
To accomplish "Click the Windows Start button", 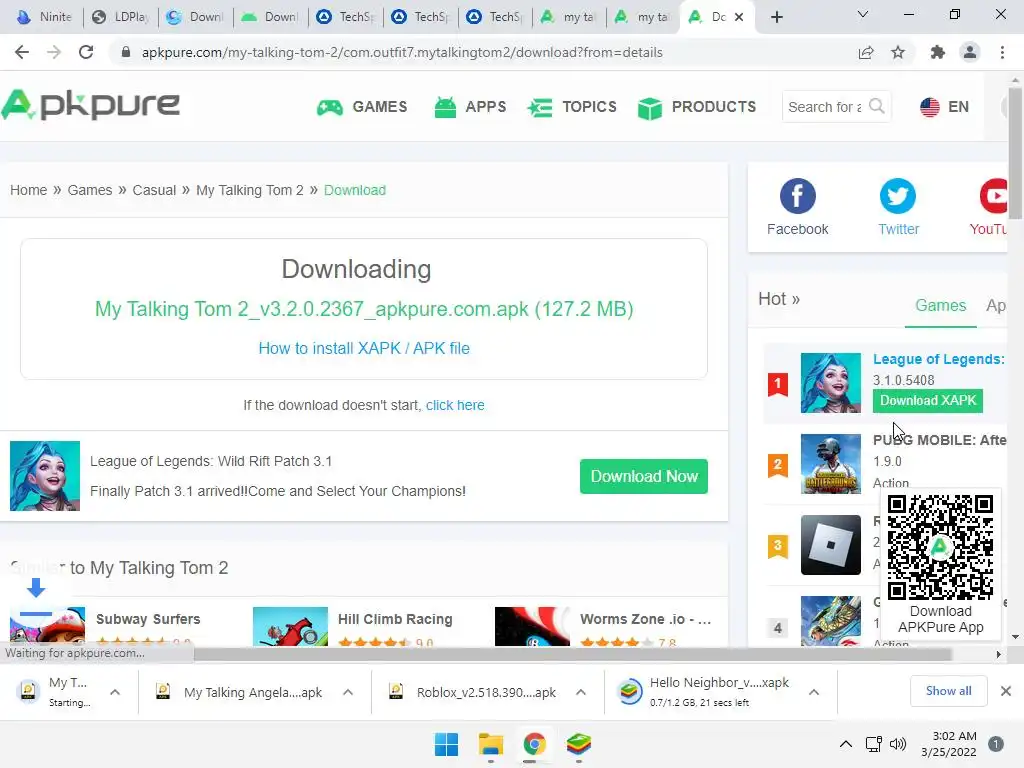I will coord(447,744).
